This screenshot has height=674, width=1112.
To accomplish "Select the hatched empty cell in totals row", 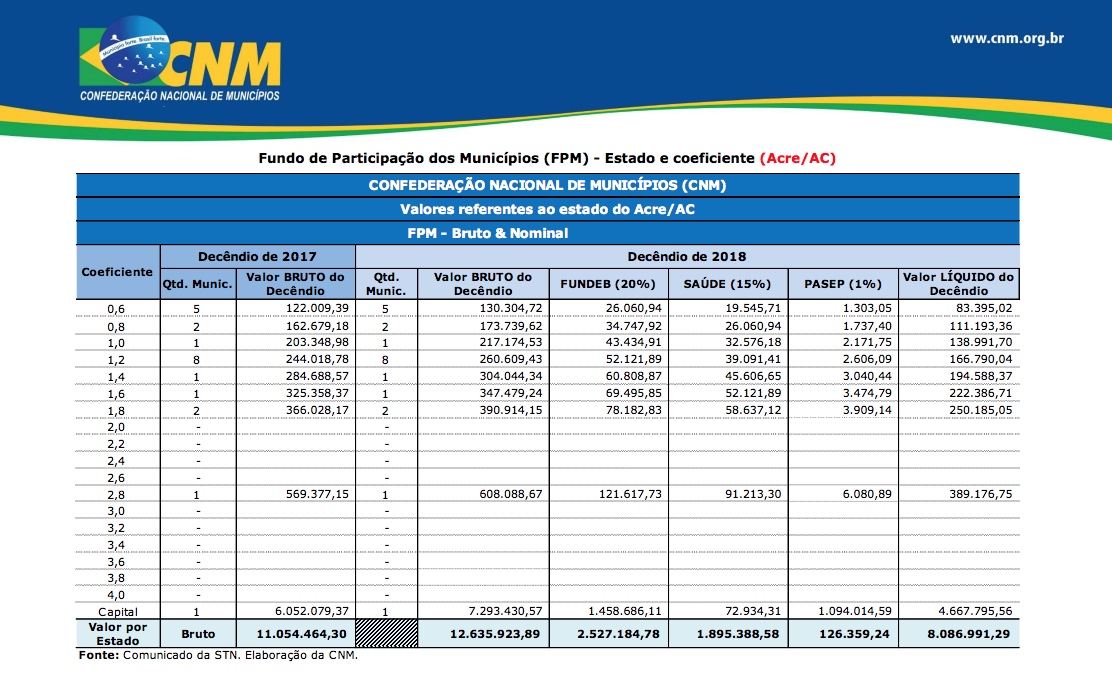I will [x=386, y=634].
